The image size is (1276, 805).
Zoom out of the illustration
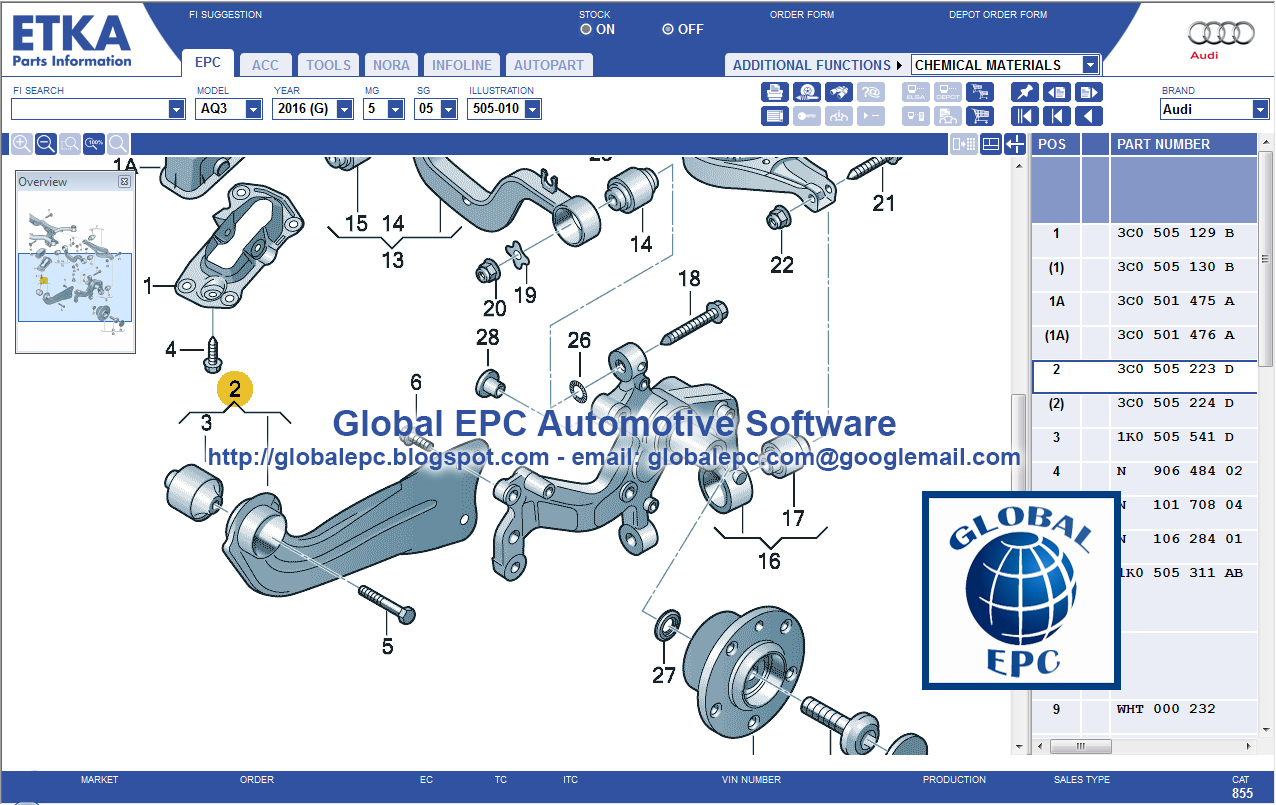[x=46, y=144]
